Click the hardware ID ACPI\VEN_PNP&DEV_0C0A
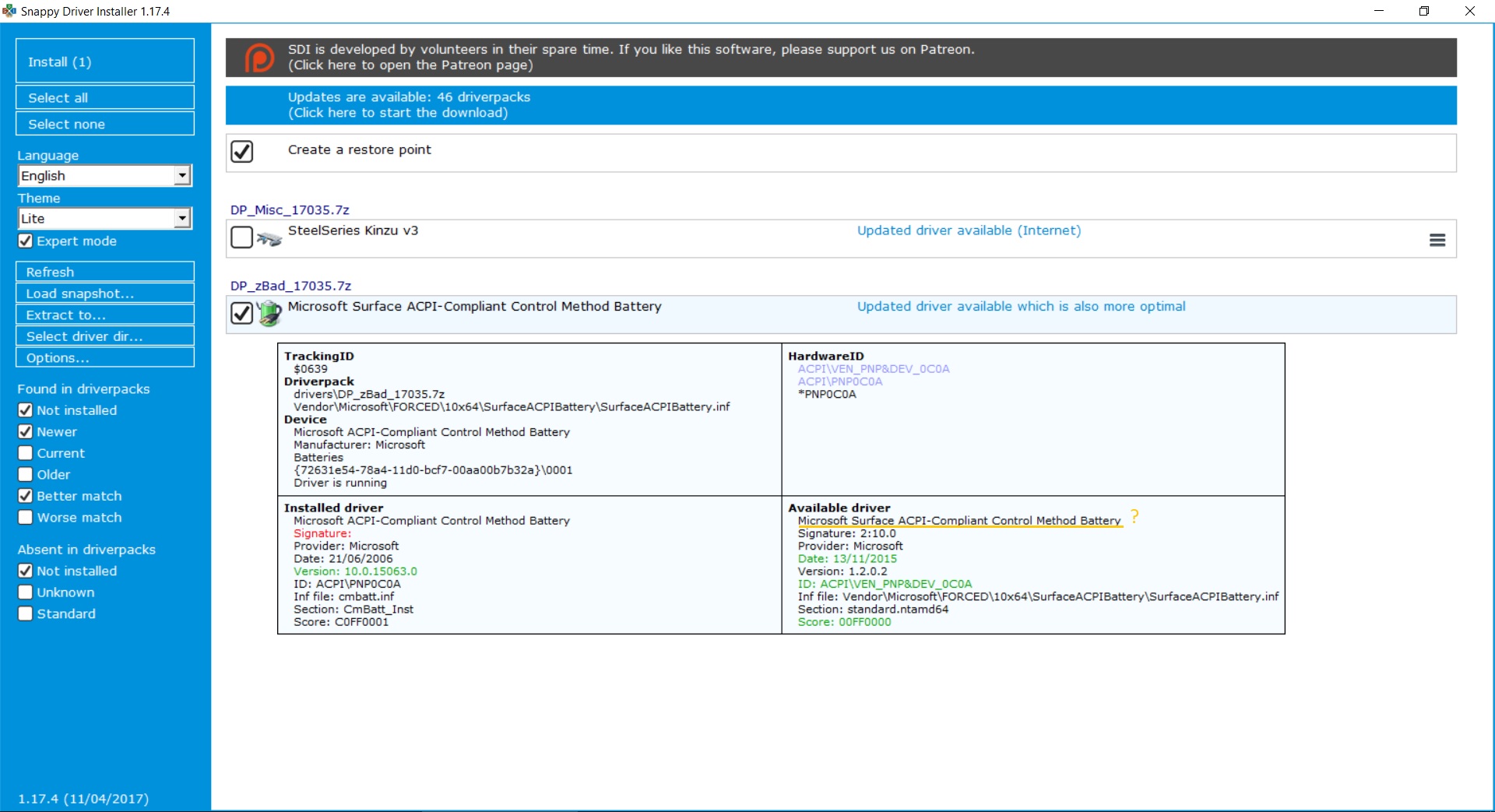Viewport: 1495px width, 812px height. pyautogui.click(x=874, y=369)
